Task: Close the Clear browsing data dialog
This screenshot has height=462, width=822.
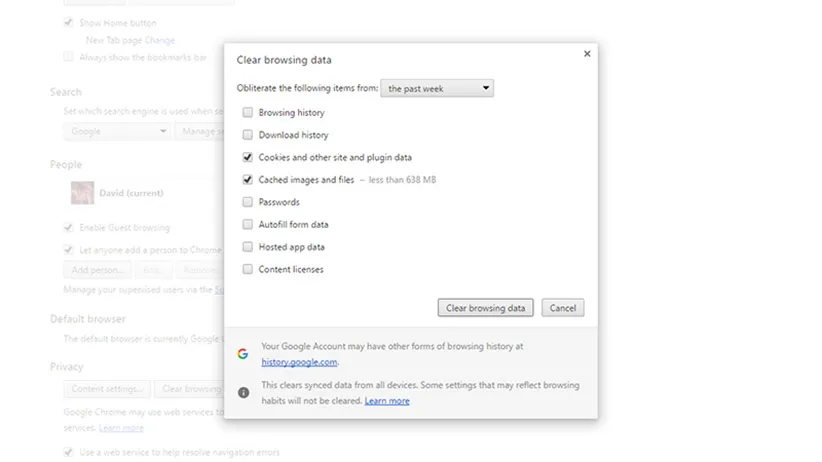Action: point(587,54)
